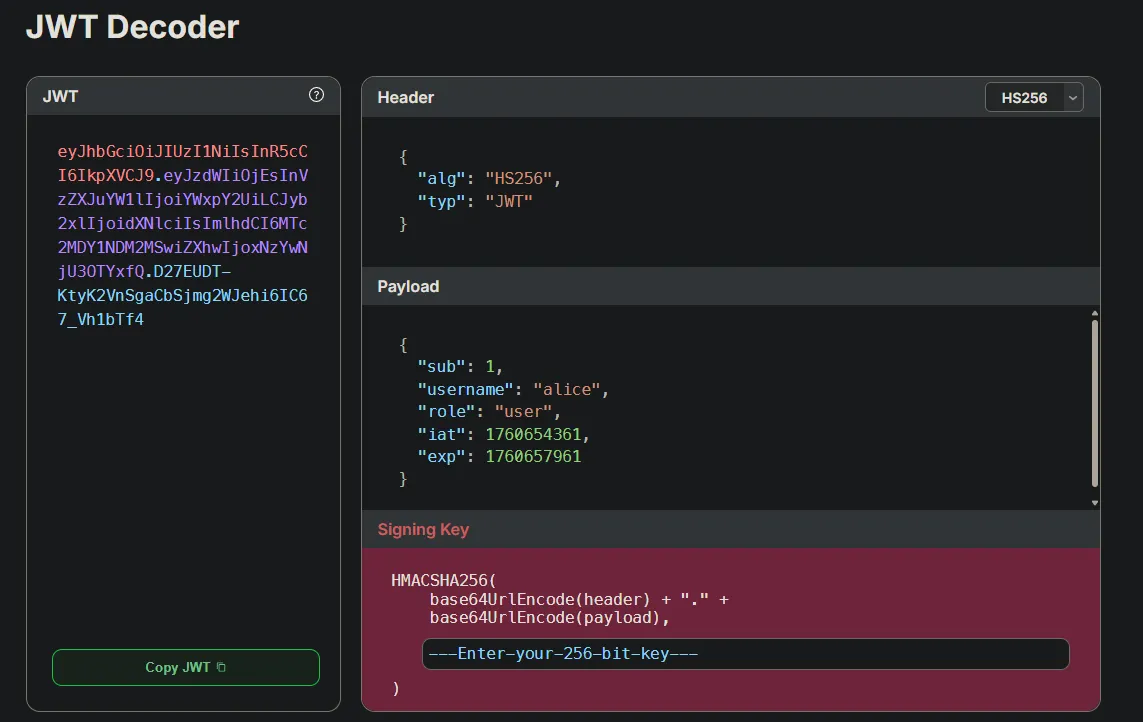Click the dropdown chevron next to HS256
The image size is (1143, 722).
point(1072,97)
